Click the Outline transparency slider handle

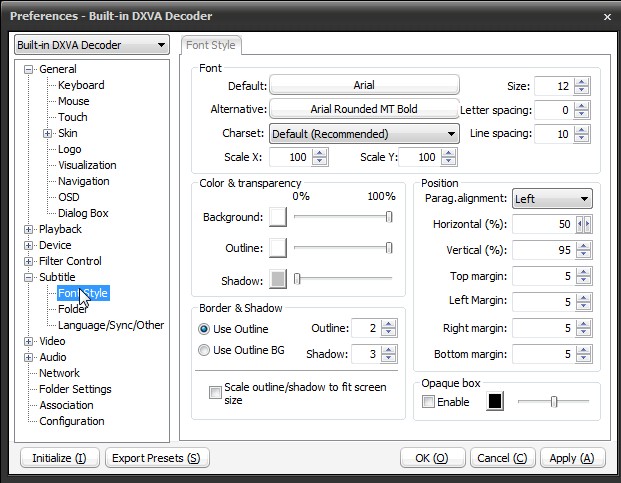point(389,248)
